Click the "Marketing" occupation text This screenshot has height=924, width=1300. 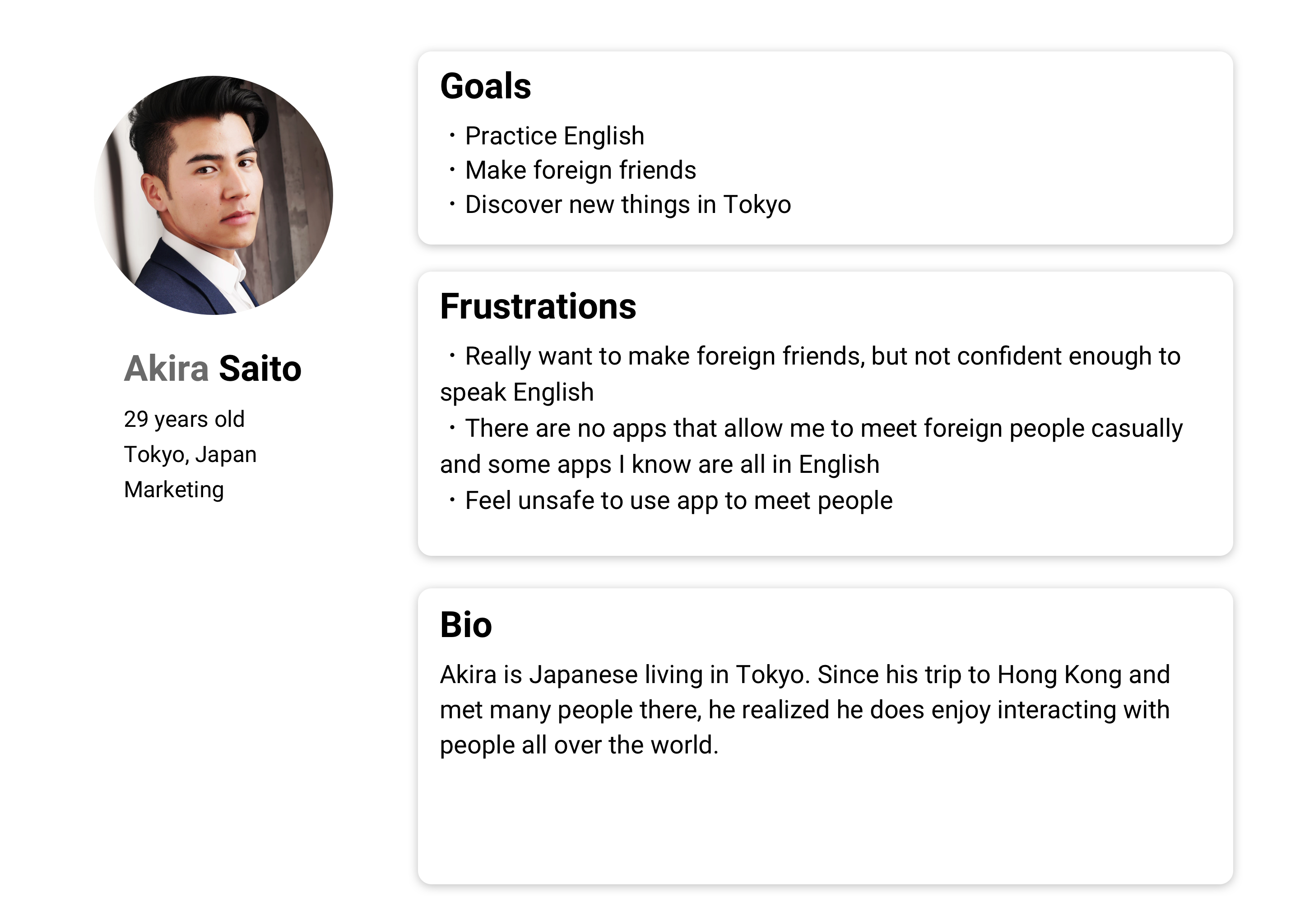click(174, 490)
